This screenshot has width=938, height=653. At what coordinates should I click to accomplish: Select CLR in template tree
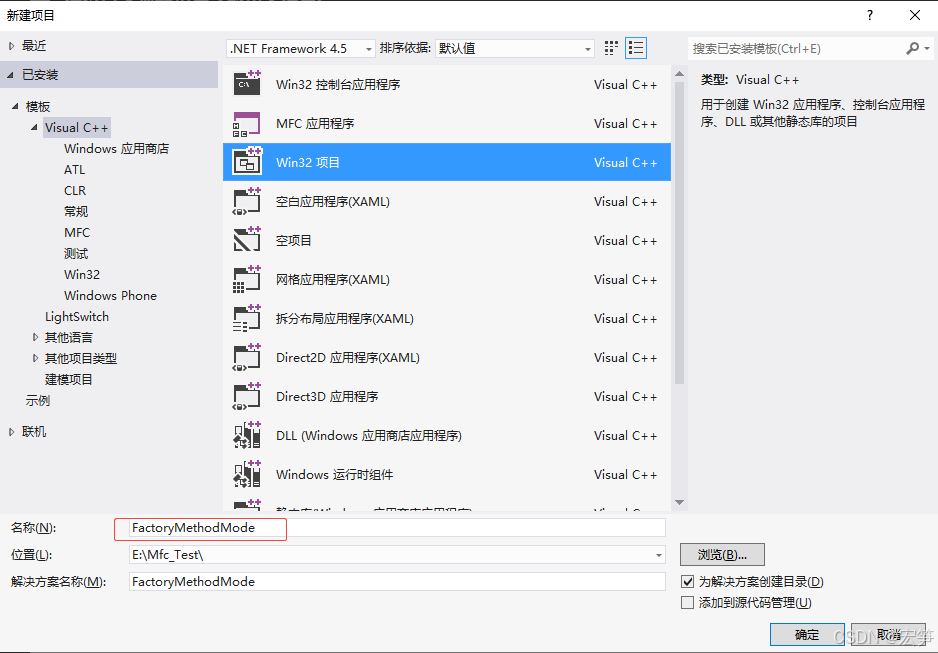[75, 190]
